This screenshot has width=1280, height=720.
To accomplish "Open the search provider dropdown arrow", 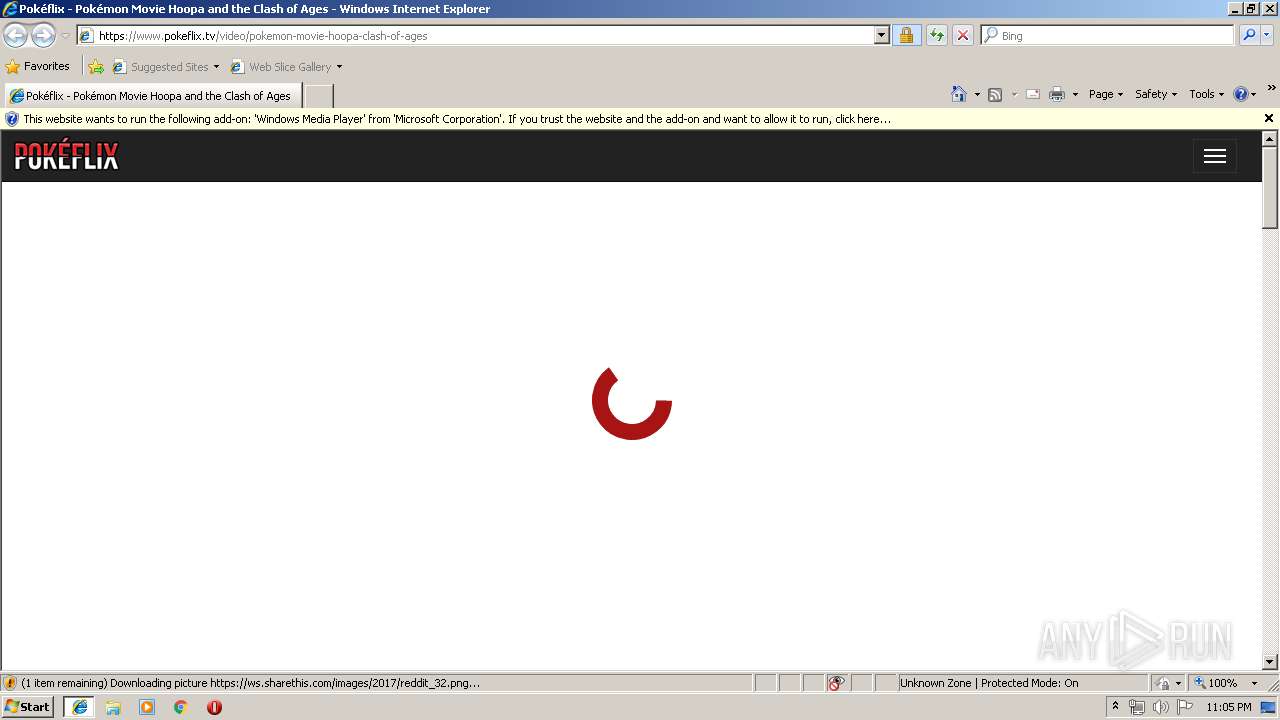I will tap(1267, 36).
